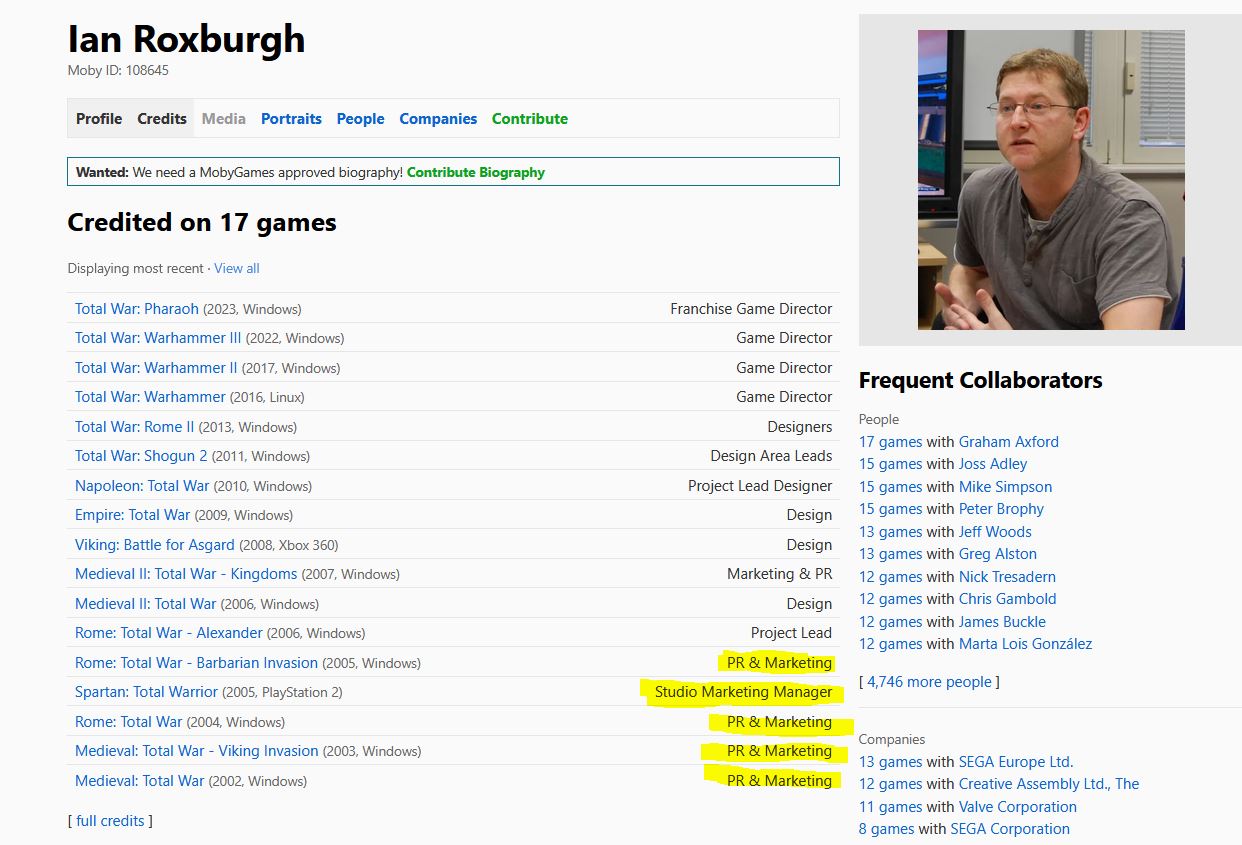The image size is (1242, 845).
Task: Click 13 games with SEGA Europe
Action: 890,762
